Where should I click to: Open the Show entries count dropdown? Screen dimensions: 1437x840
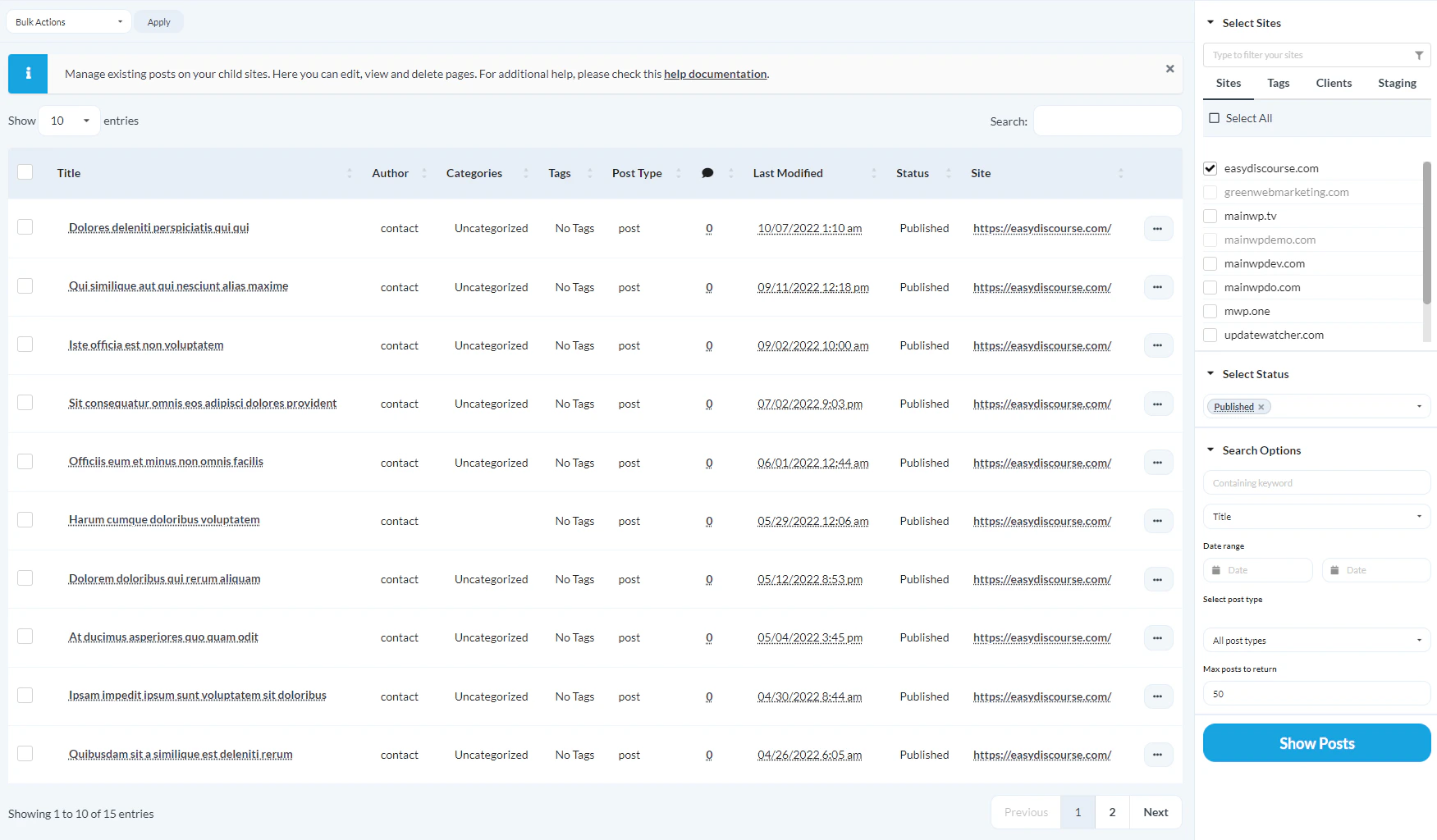pos(70,121)
